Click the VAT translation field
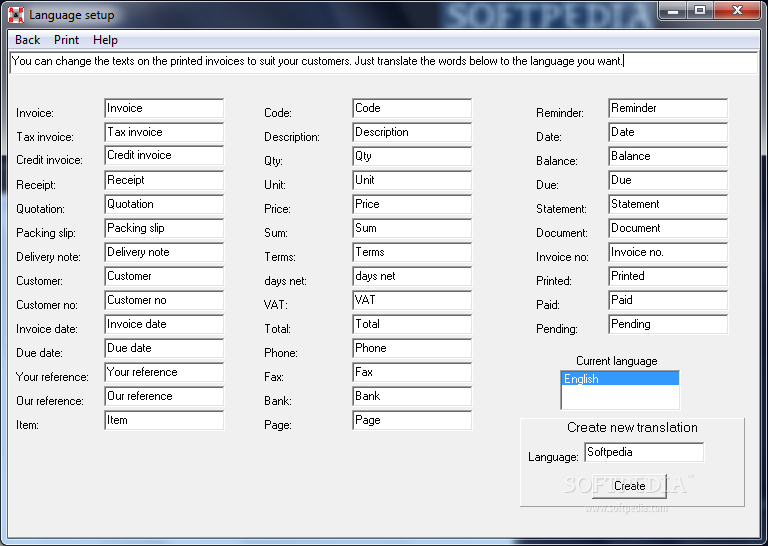 [x=412, y=300]
